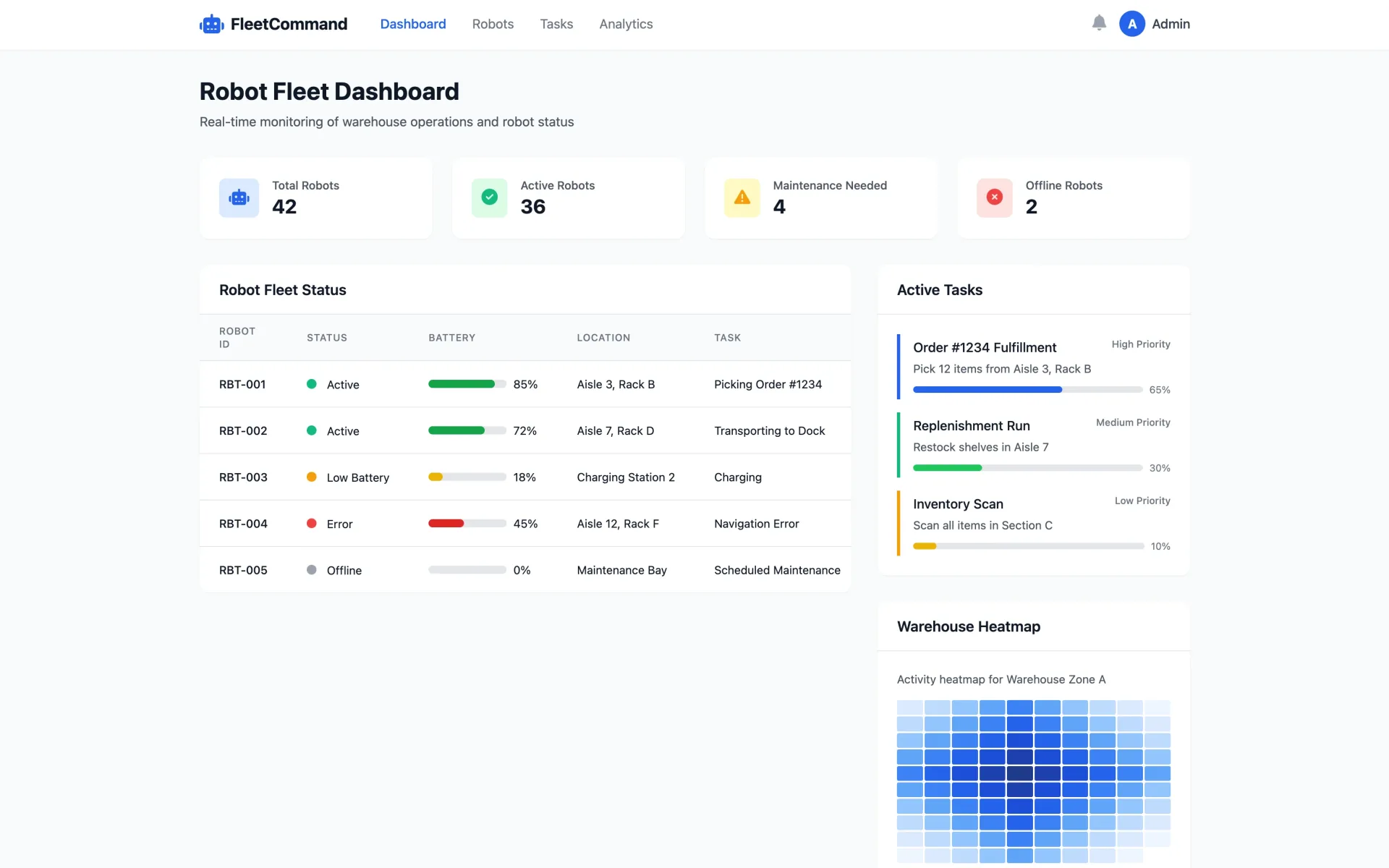Click the FleetCommand robot logo icon
The width and height of the screenshot is (1389, 868).
(211, 24)
